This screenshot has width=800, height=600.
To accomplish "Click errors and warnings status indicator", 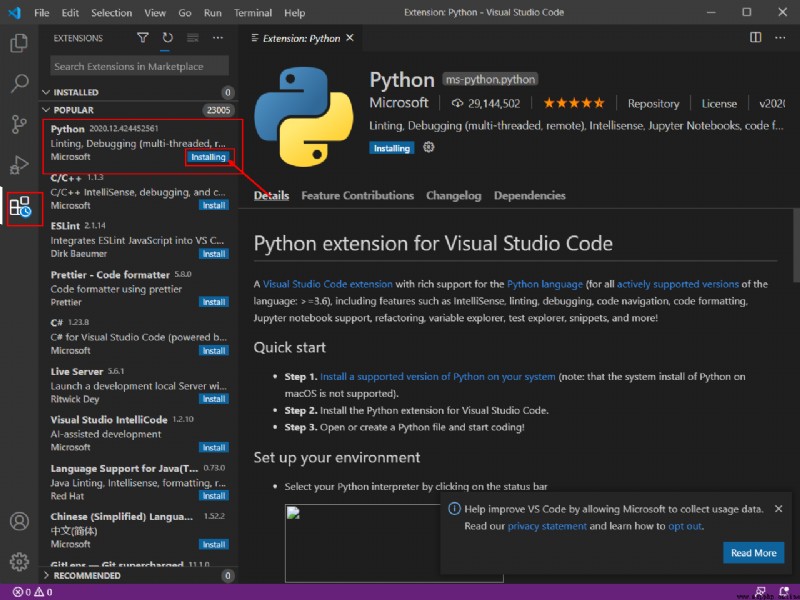I will 33,592.
